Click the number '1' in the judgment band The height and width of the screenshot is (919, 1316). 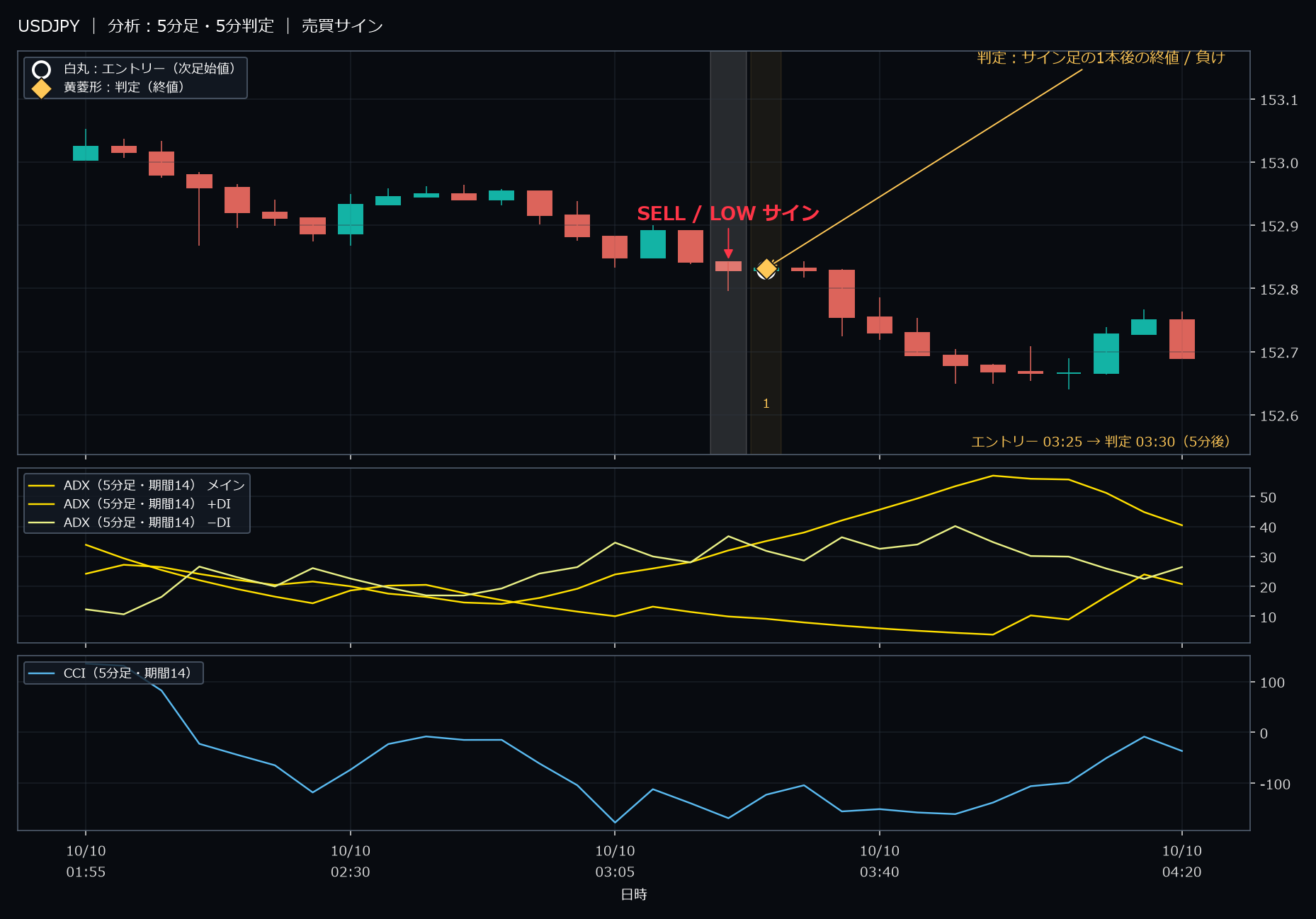[766, 404]
